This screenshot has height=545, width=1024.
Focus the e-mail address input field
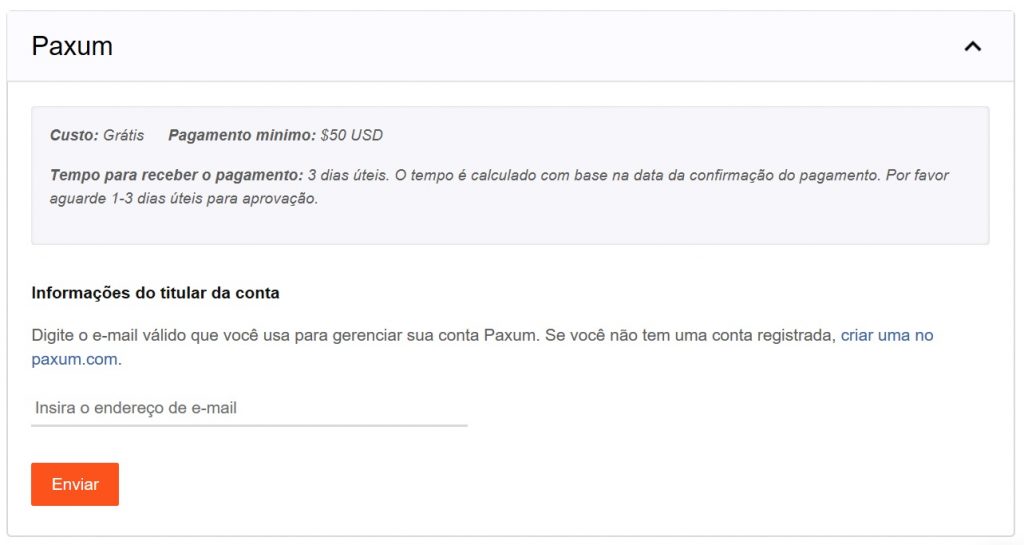tap(249, 408)
